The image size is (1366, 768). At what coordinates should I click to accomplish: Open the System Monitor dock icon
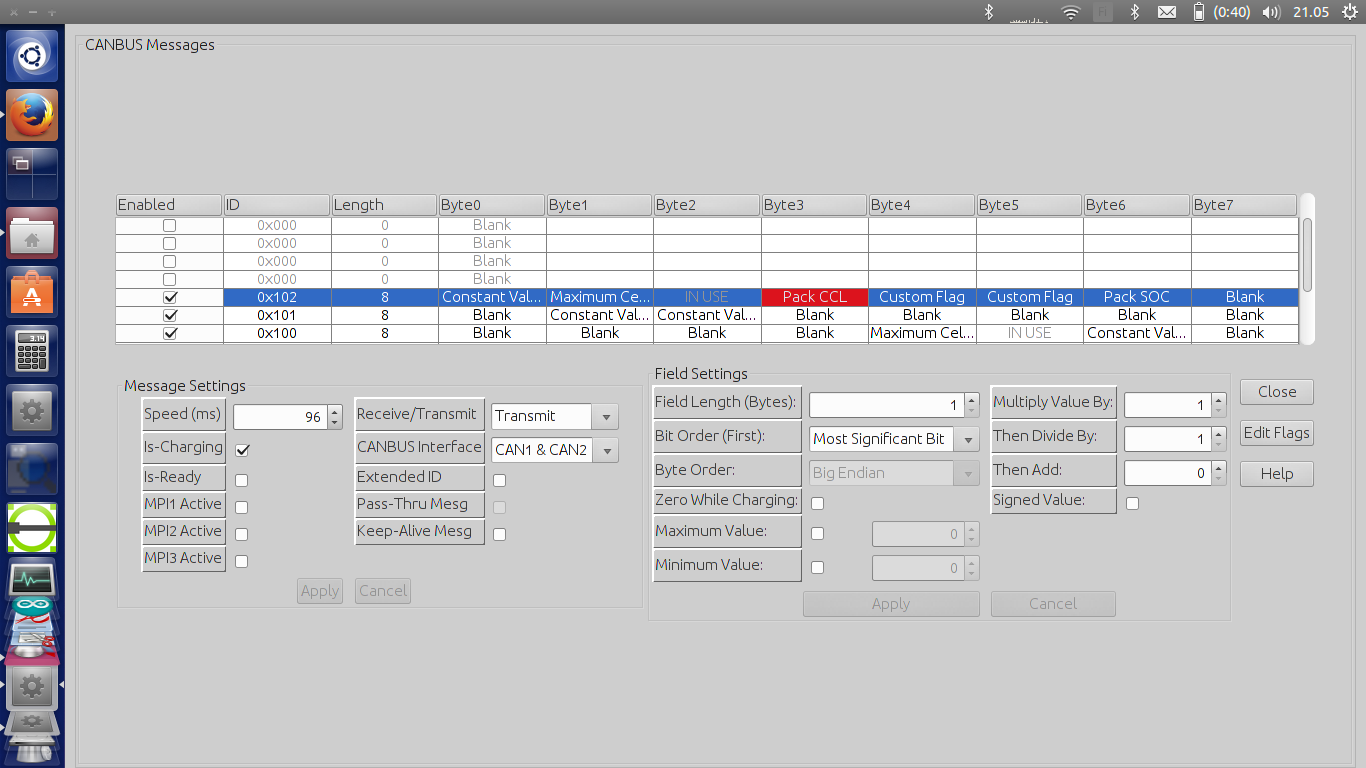point(32,580)
